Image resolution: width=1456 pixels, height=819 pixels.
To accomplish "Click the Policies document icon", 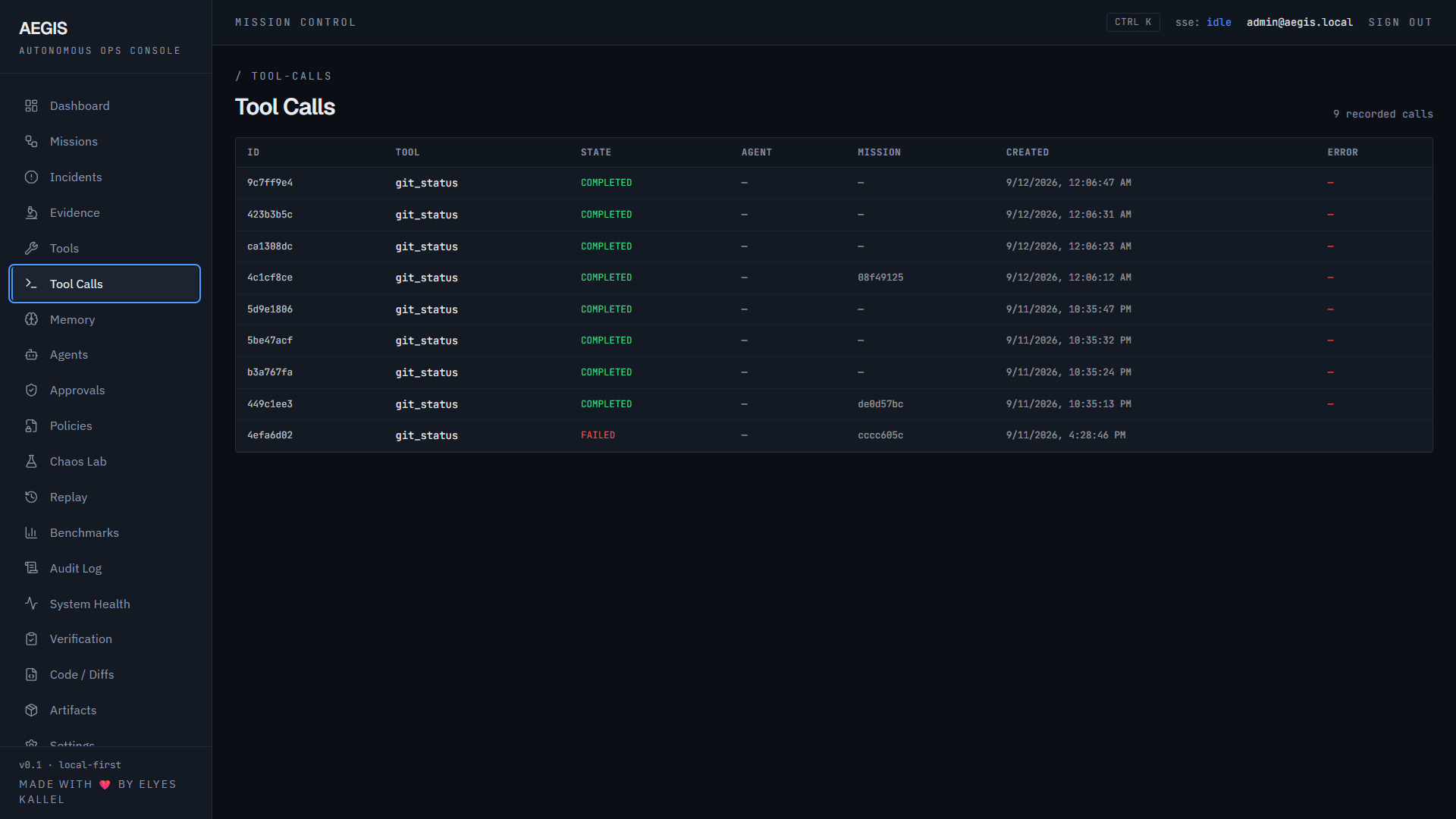I will coord(31,426).
